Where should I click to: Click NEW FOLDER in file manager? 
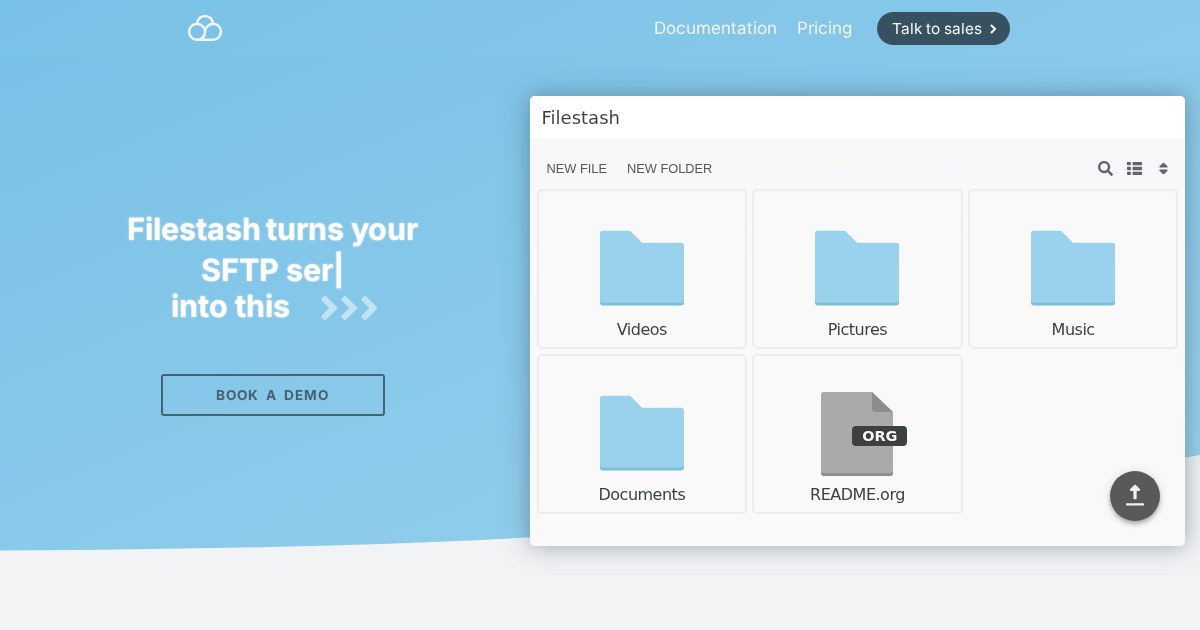[670, 168]
